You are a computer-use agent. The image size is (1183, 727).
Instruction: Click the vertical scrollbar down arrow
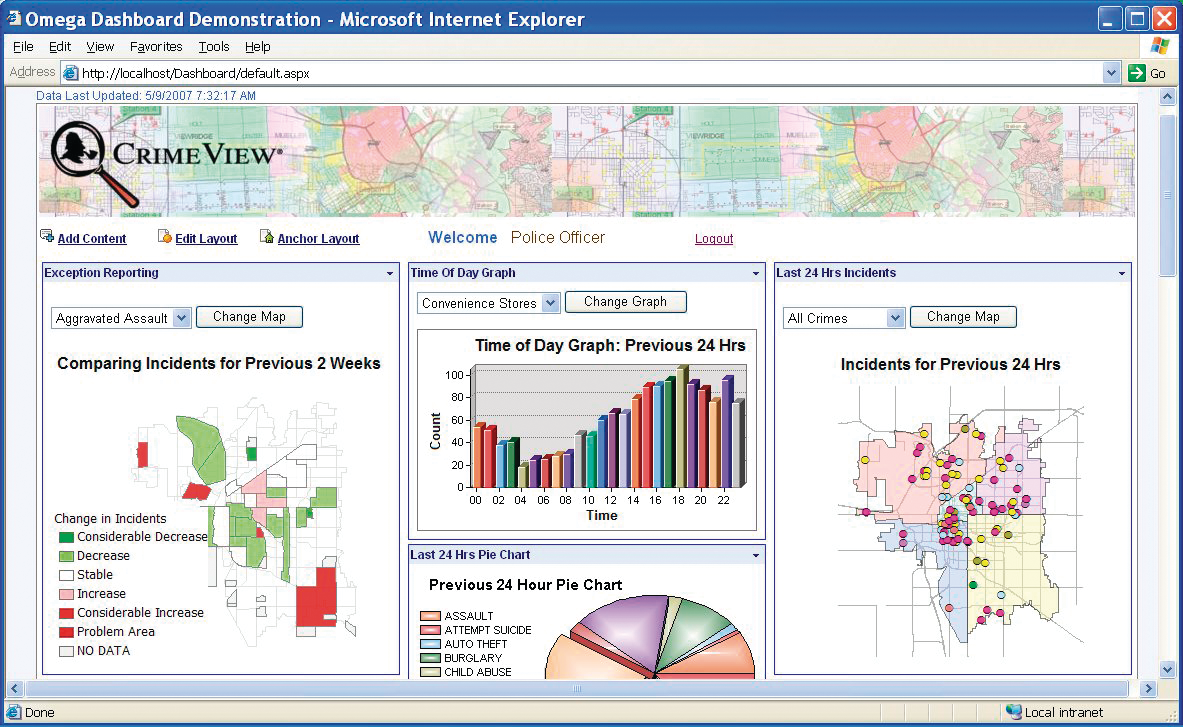pos(1166,670)
